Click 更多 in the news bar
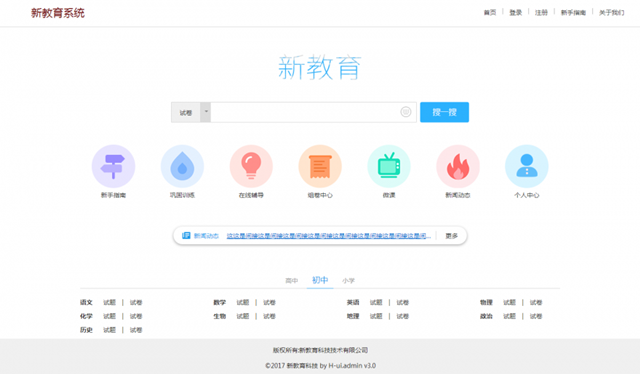 (x=451, y=236)
